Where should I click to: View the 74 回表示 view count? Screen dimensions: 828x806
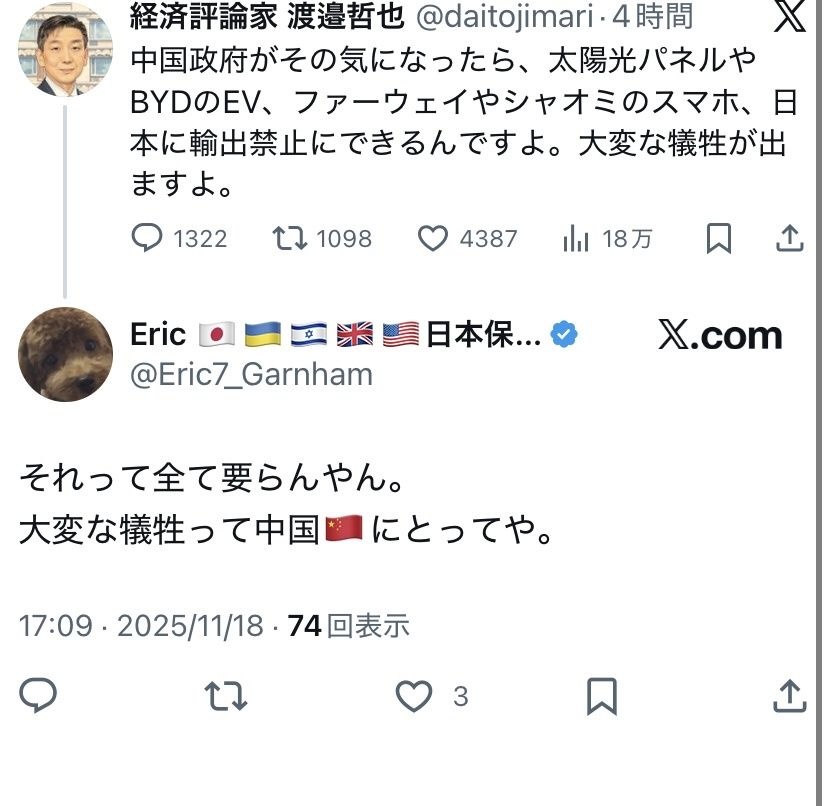click(350, 626)
